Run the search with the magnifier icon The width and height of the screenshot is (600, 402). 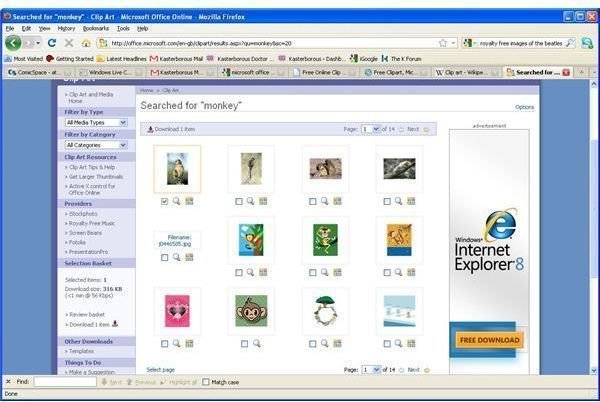click(x=569, y=43)
